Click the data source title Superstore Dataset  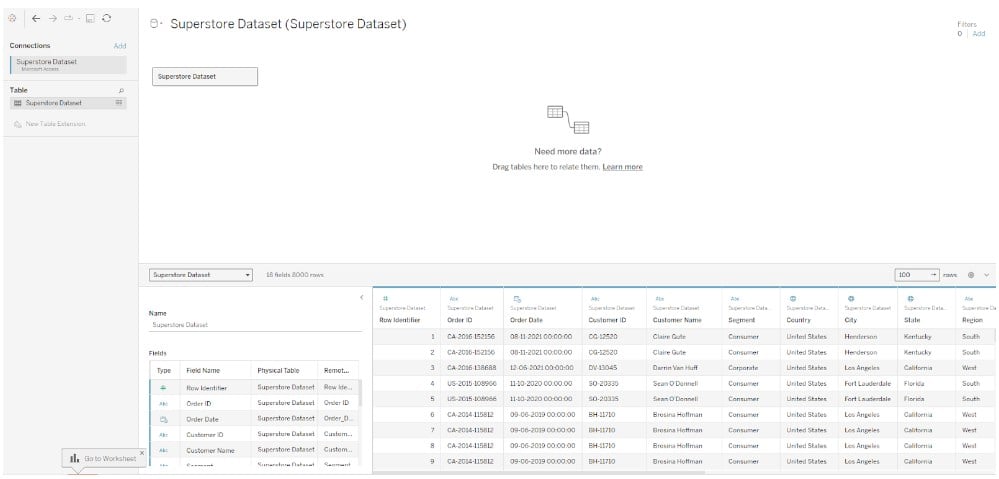click(289, 24)
